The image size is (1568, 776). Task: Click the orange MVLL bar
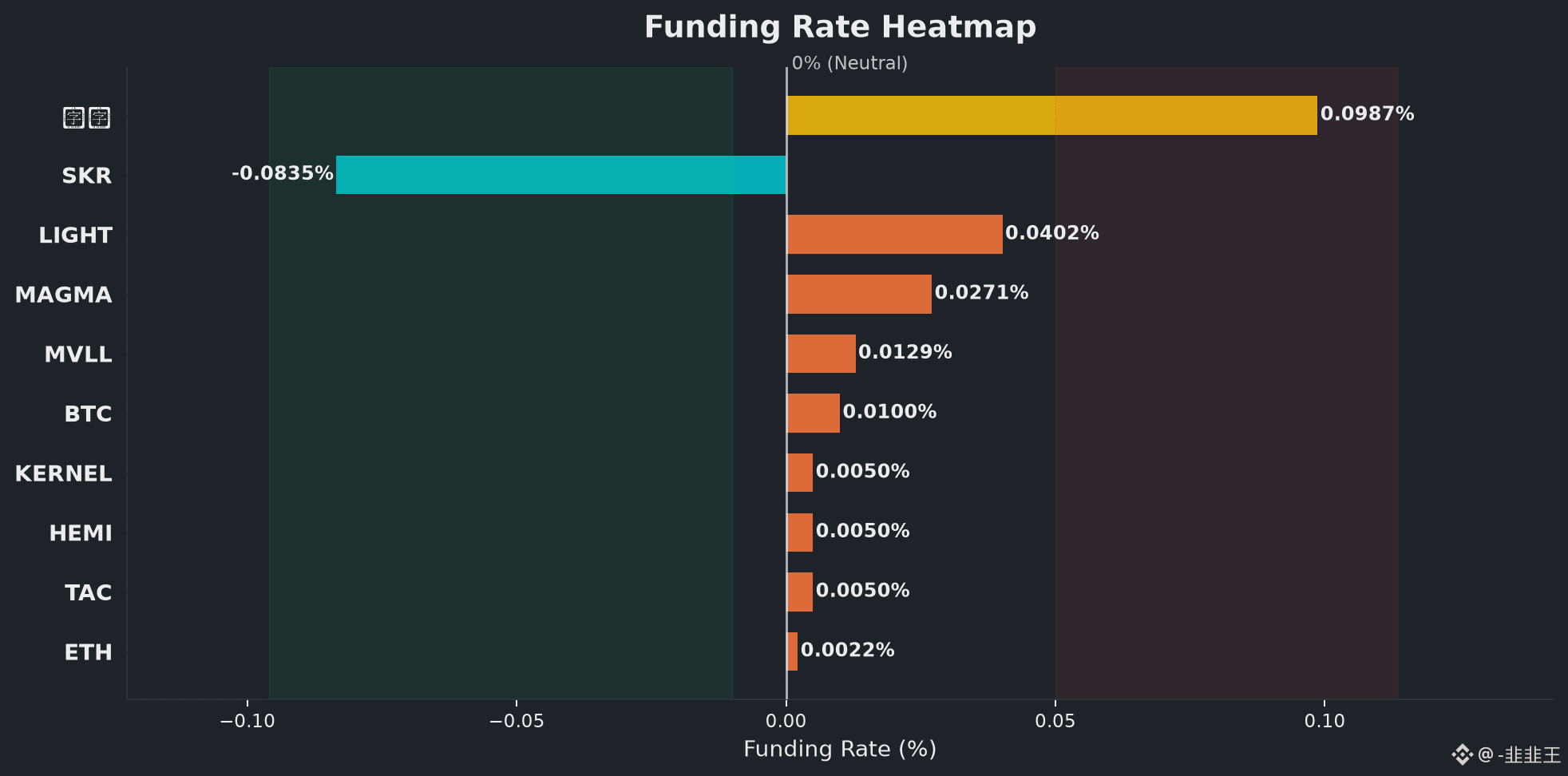point(821,354)
